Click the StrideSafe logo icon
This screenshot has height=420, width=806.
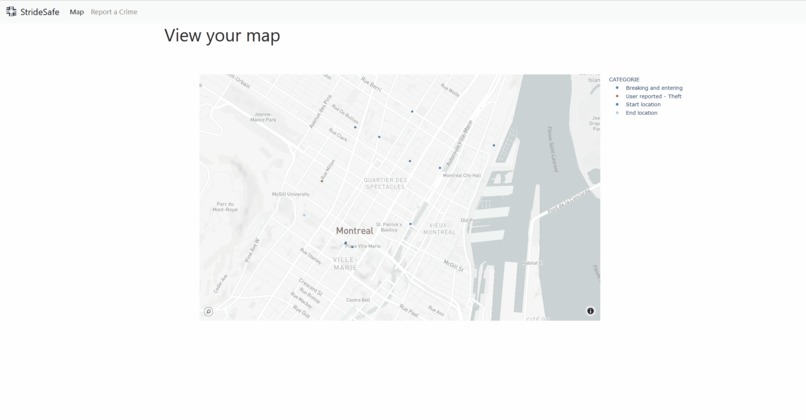click(11, 11)
